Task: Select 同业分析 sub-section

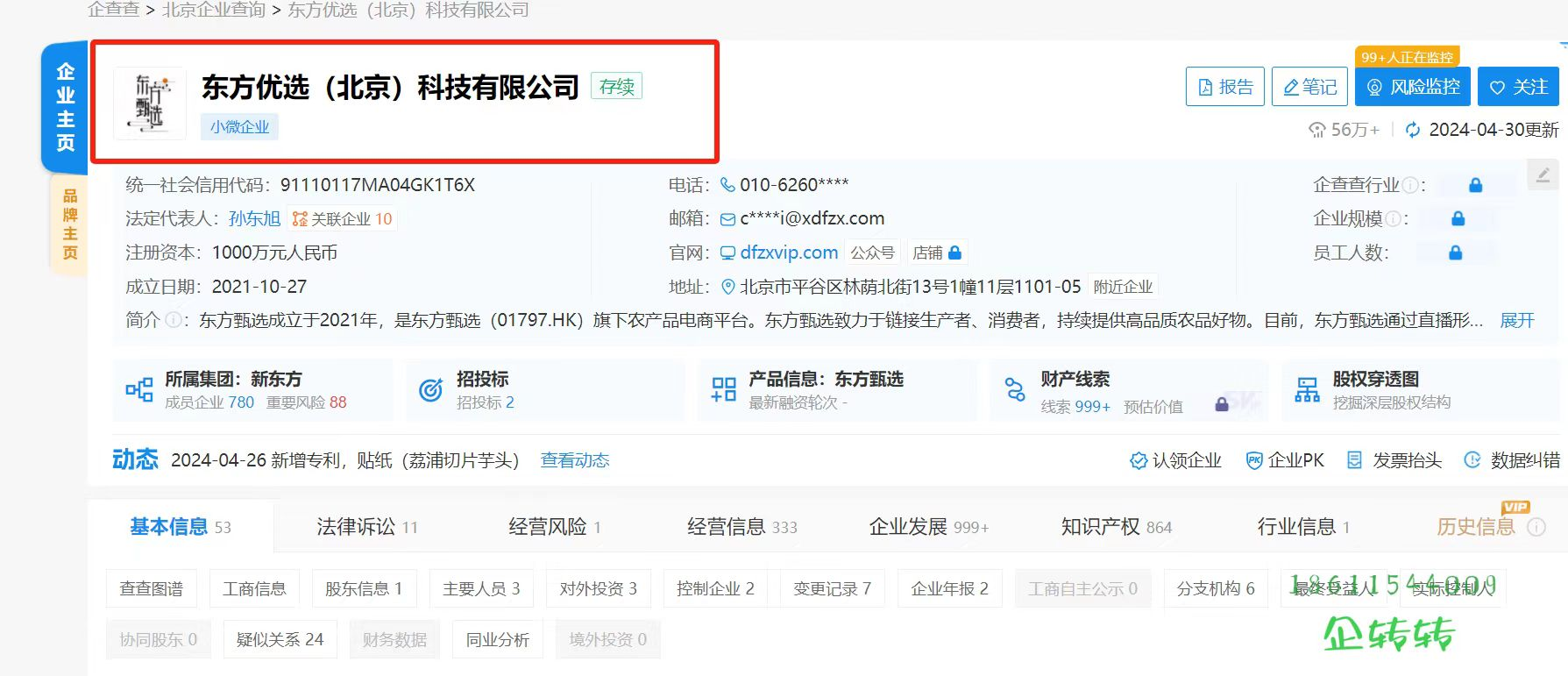Action: (x=497, y=639)
